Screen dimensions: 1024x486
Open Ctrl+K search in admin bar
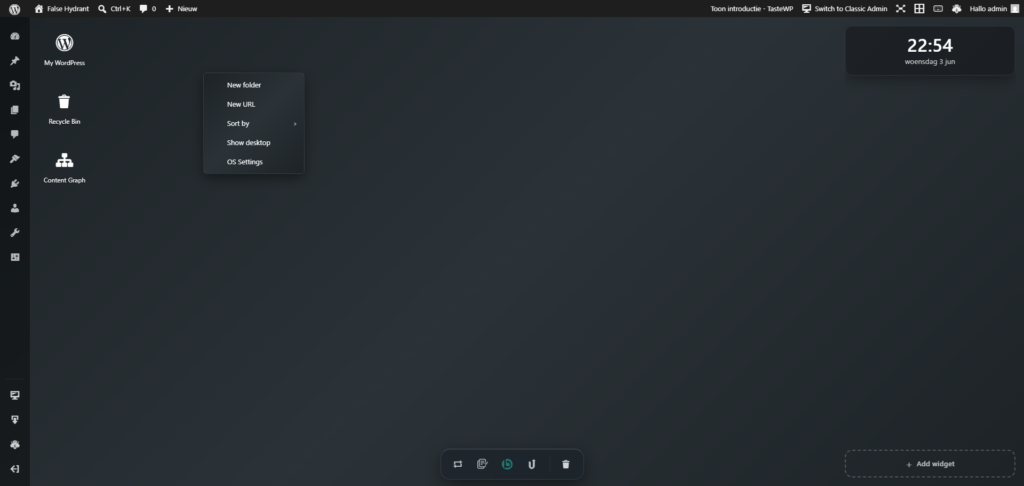point(114,8)
